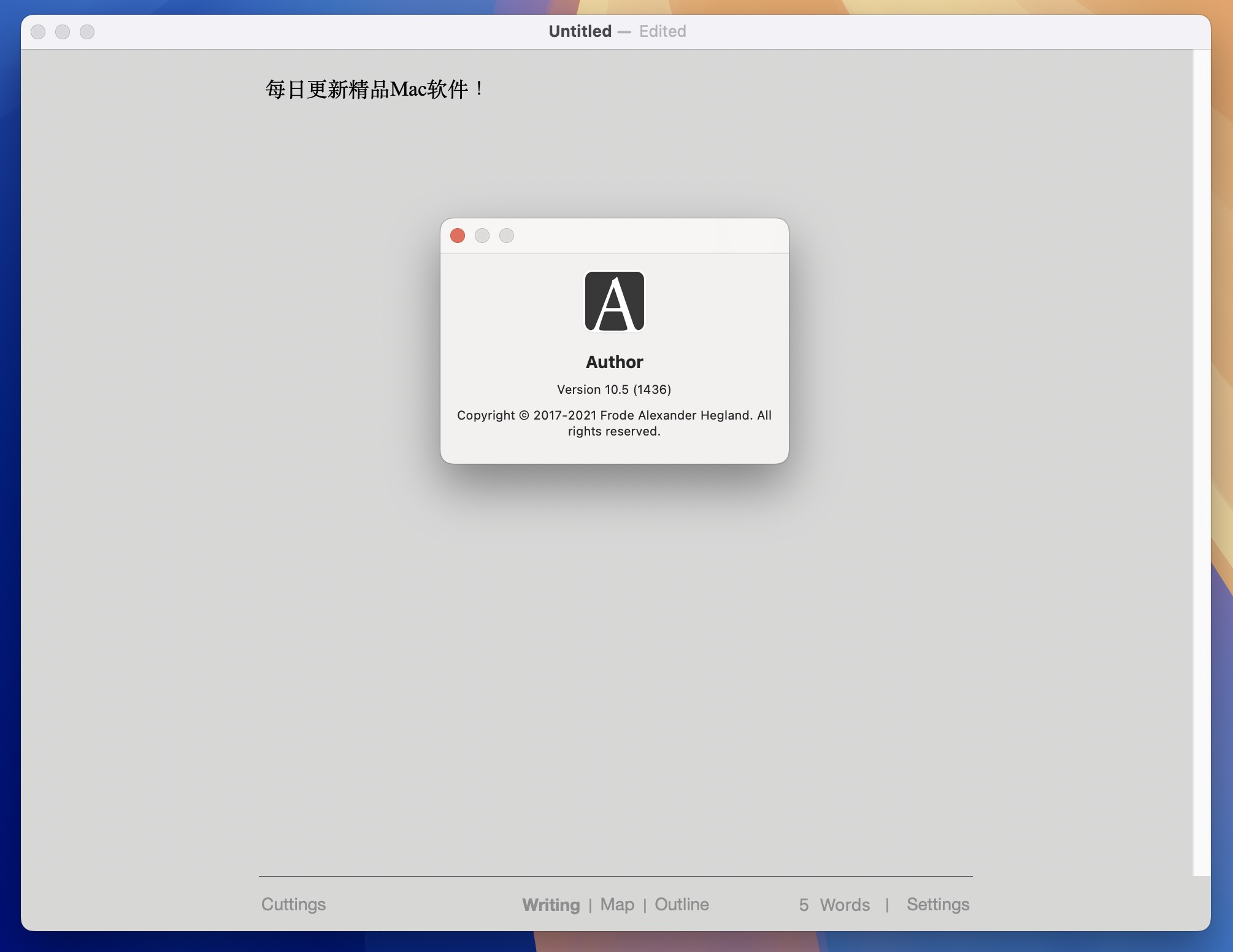Click the version number text
The width and height of the screenshot is (1233, 952).
[613, 389]
